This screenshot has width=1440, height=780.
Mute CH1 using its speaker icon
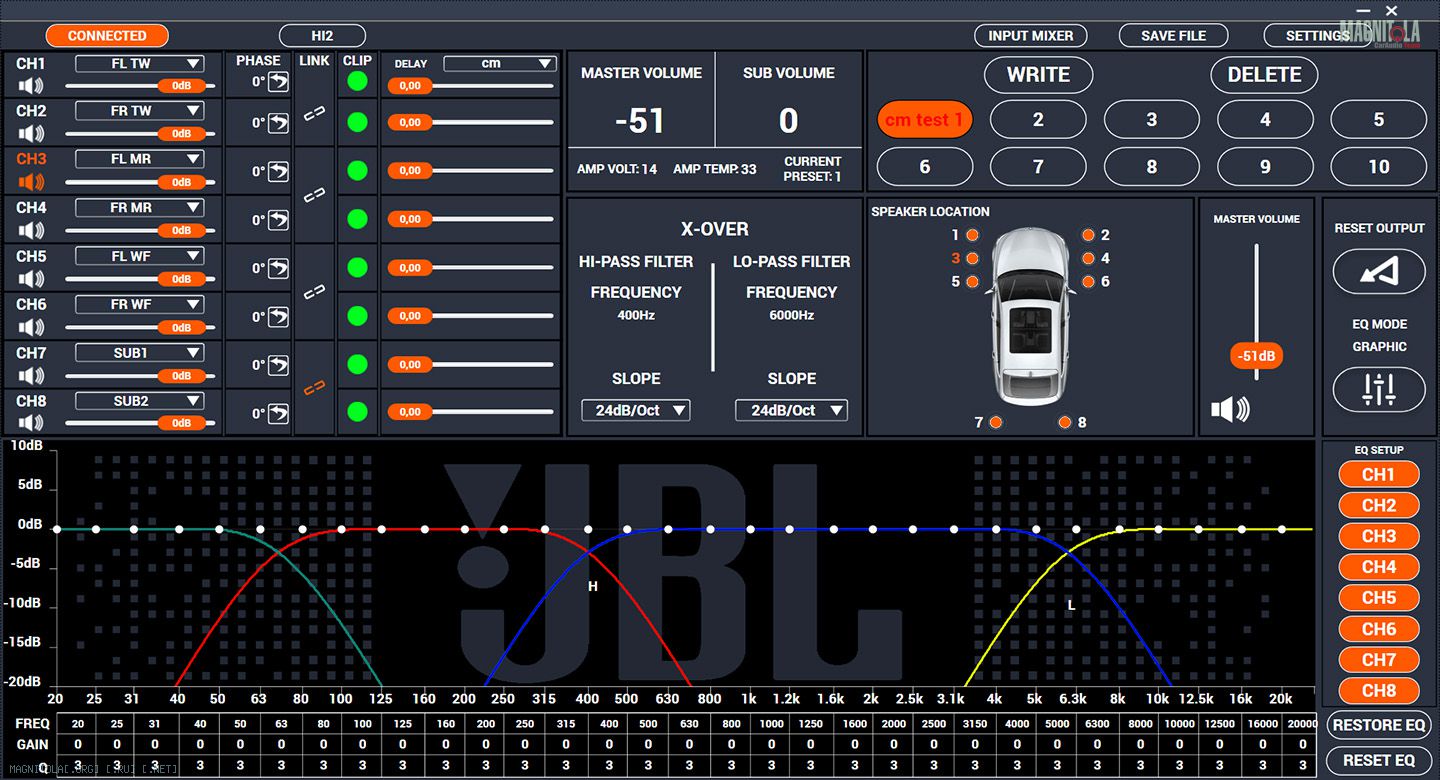[31, 86]
